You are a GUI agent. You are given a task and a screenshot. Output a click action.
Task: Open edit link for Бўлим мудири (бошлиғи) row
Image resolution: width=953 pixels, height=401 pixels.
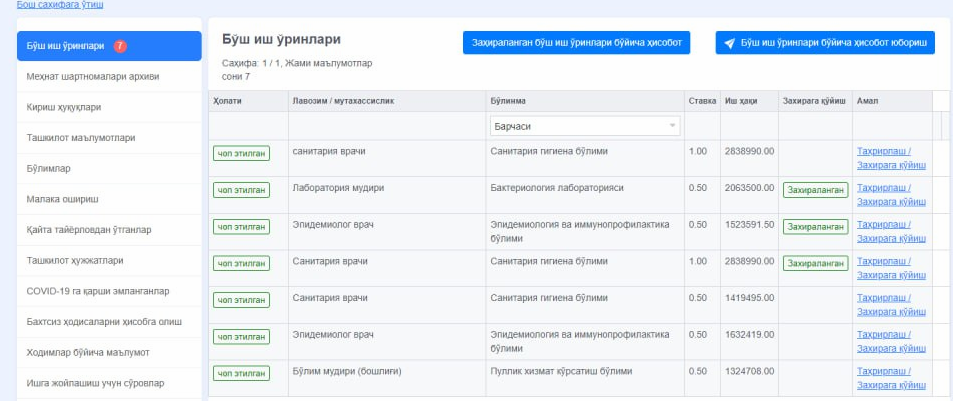pos(884,371)
